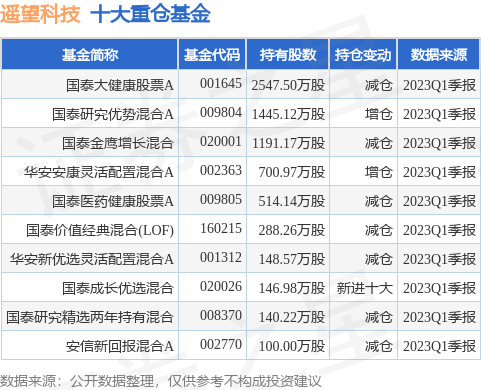Image resolution: width=481 pixels, height=390 pixels.
Task: Select fund name 国泰研究精选两年持有混合
Action: (90, 317)
